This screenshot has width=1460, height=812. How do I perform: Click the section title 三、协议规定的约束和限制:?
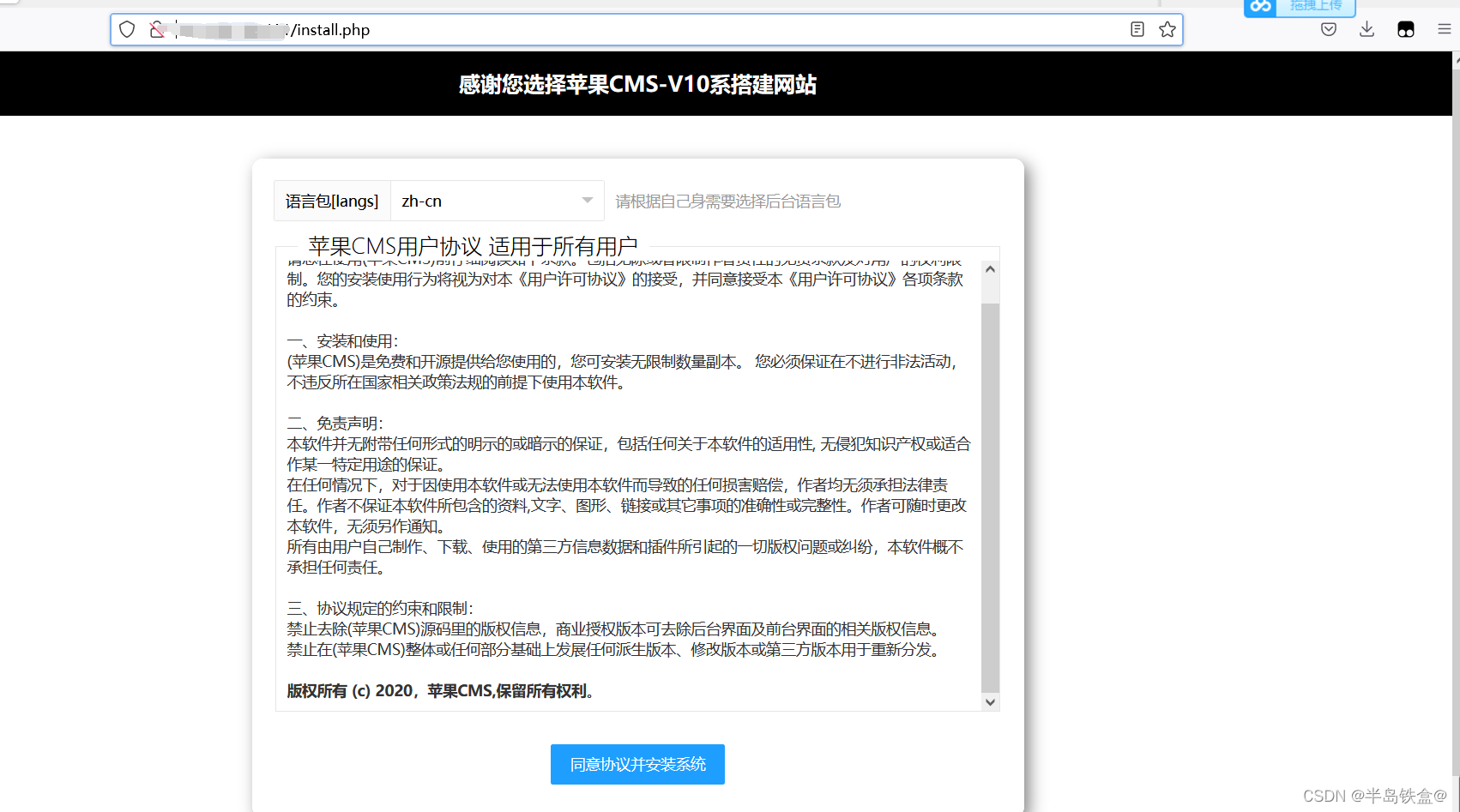click(x=380, y=609)
